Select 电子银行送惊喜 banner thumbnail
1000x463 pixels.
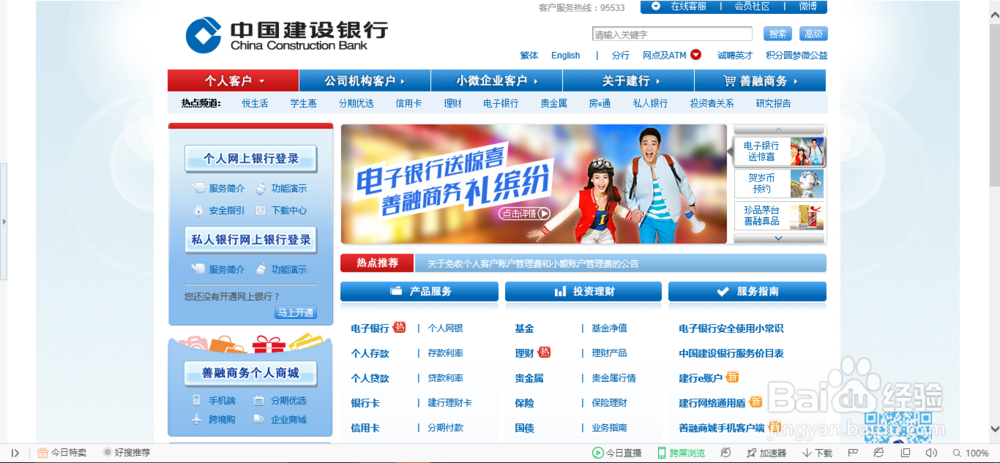click(779, 151)
